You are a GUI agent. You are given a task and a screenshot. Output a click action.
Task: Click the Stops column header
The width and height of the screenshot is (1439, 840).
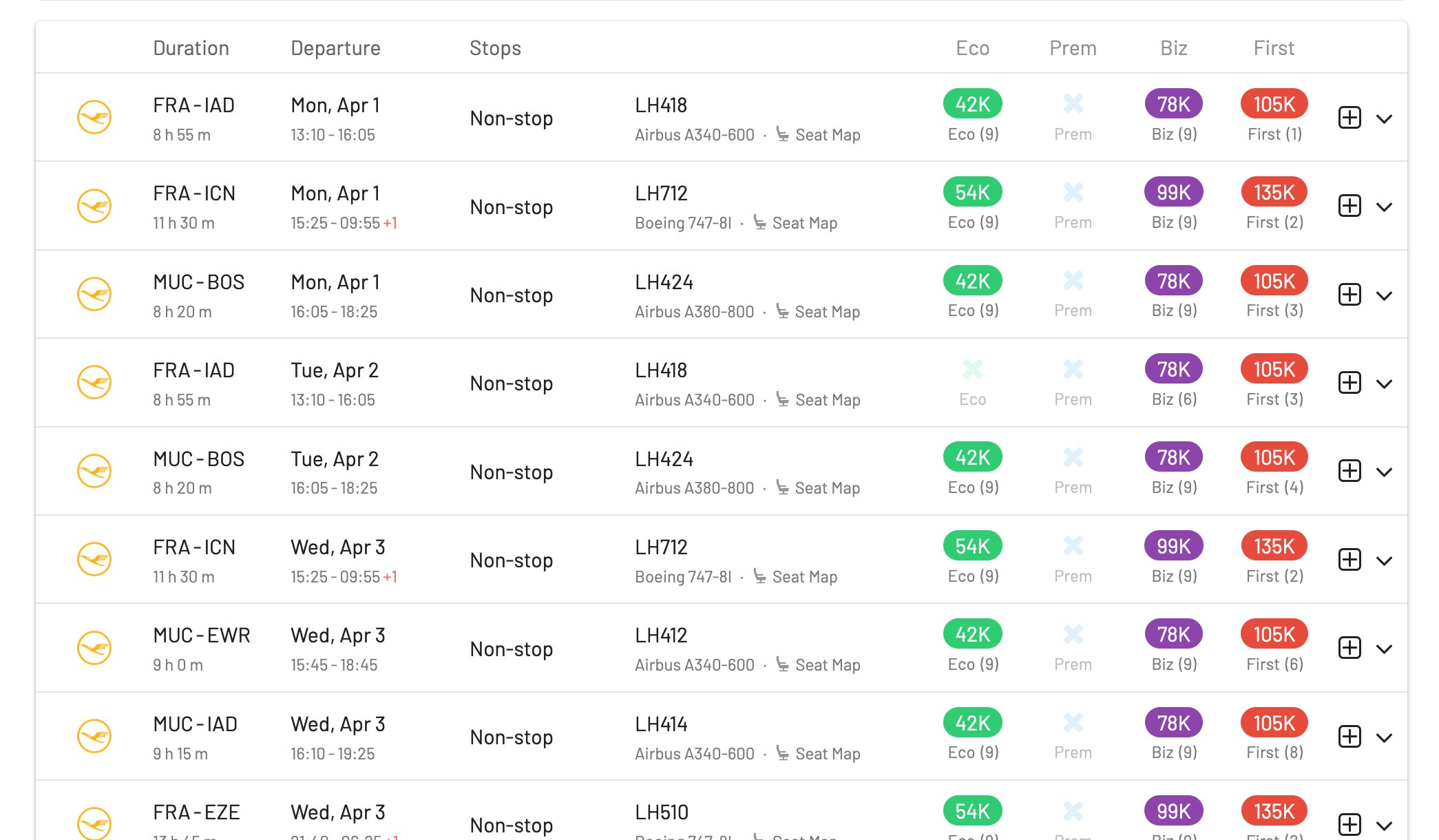point(495,48)
